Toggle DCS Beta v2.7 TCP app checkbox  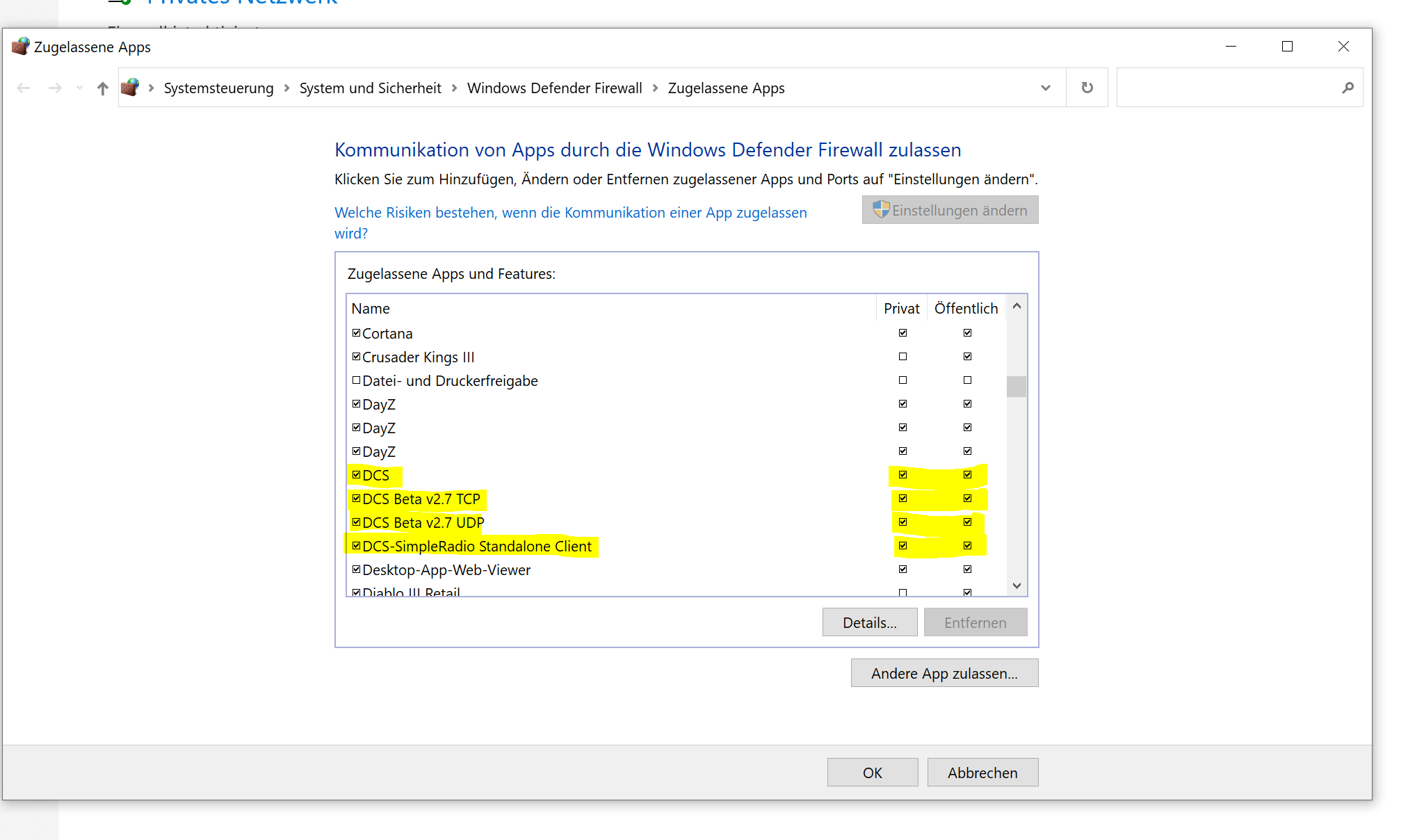pos(357,499)
